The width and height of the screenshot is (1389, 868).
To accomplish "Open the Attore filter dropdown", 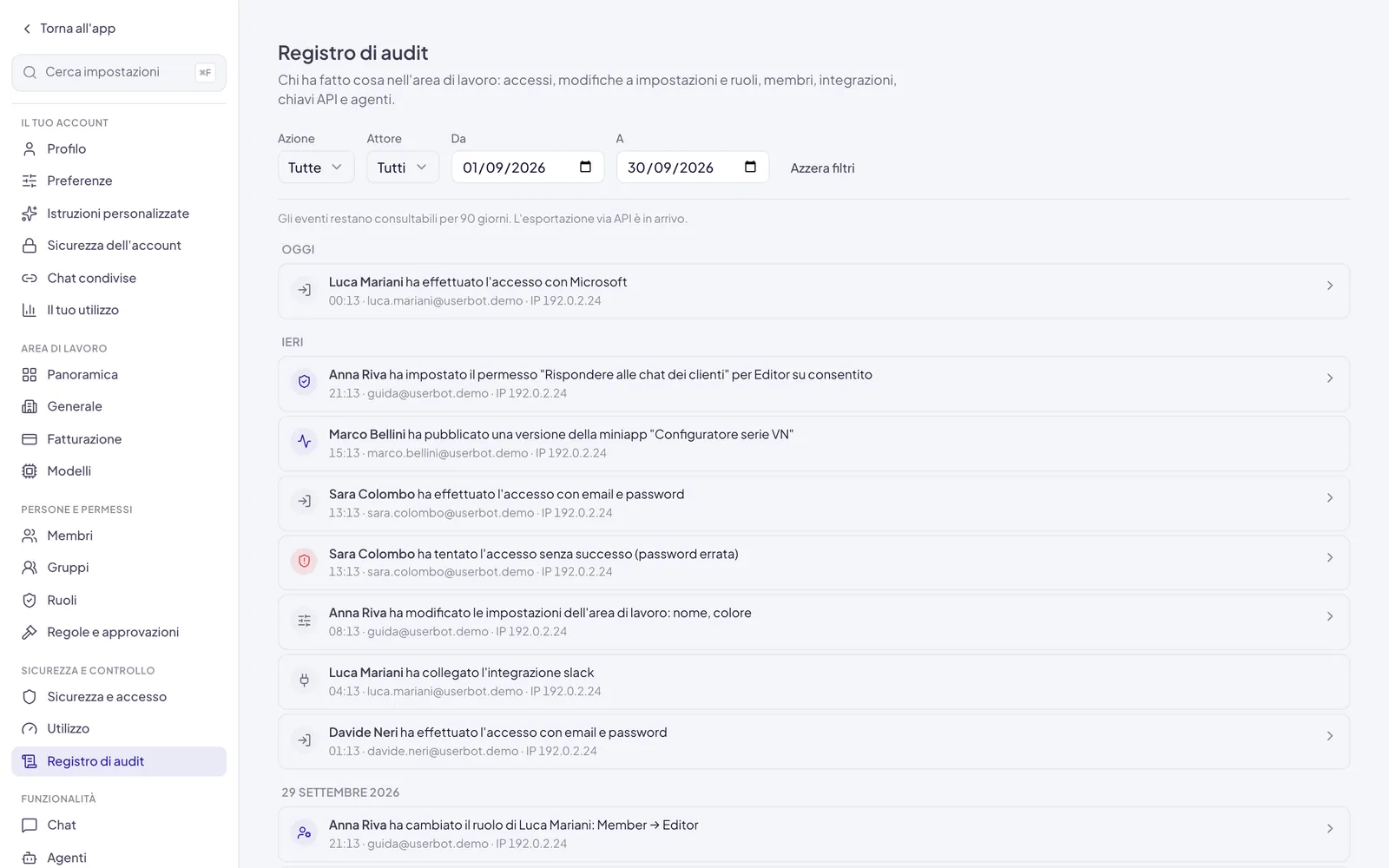I will tap(402, 168).
